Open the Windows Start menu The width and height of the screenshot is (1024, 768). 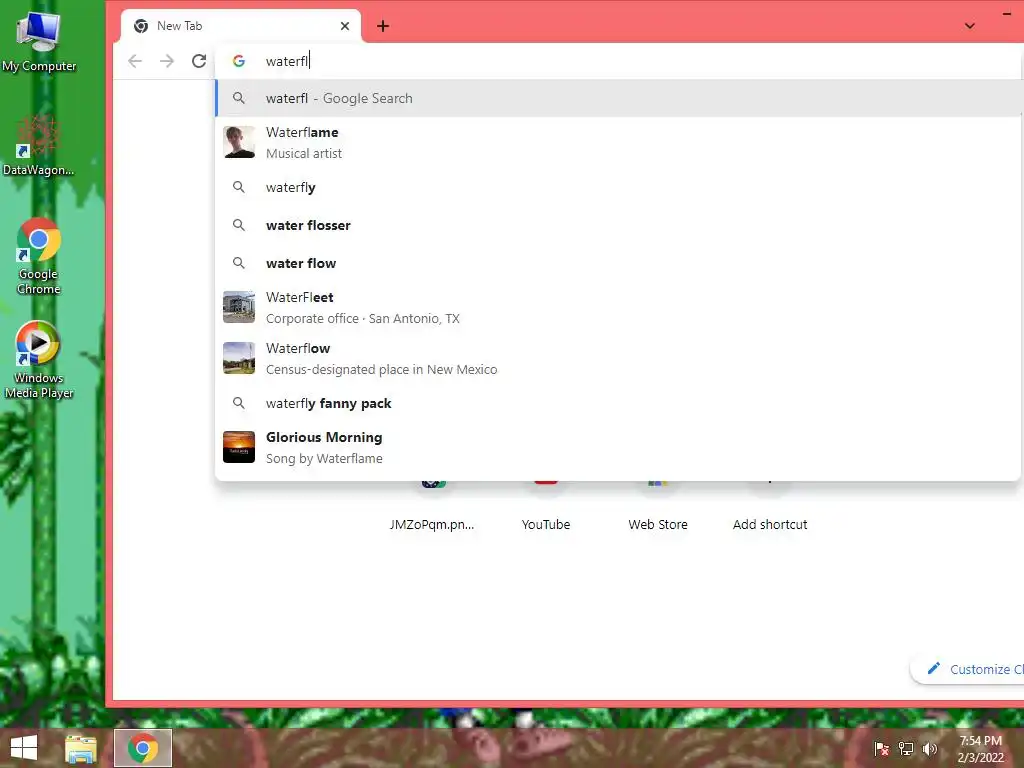pyautogui.click(x=24, y=748)
